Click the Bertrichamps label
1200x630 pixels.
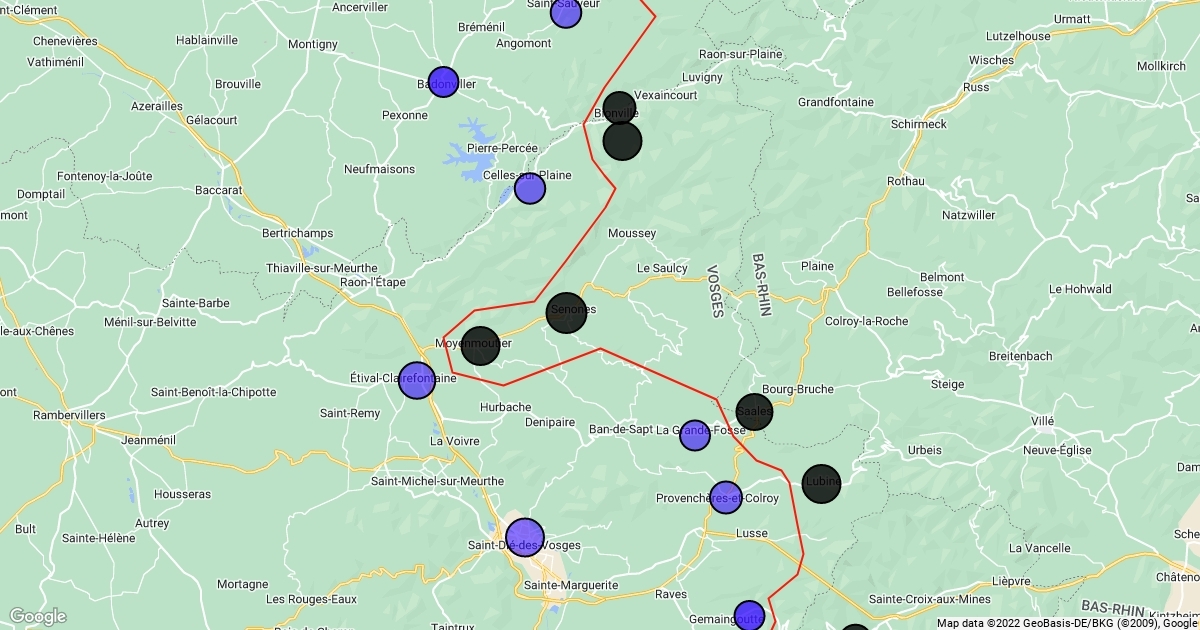pyautogui.click(x=296, y=233)
